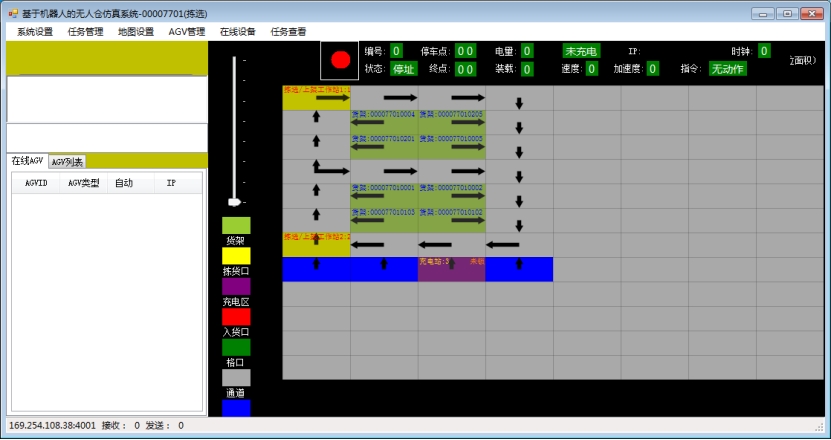
Task: Click the 无动作 command status button
Action: (x=727, y=69)
